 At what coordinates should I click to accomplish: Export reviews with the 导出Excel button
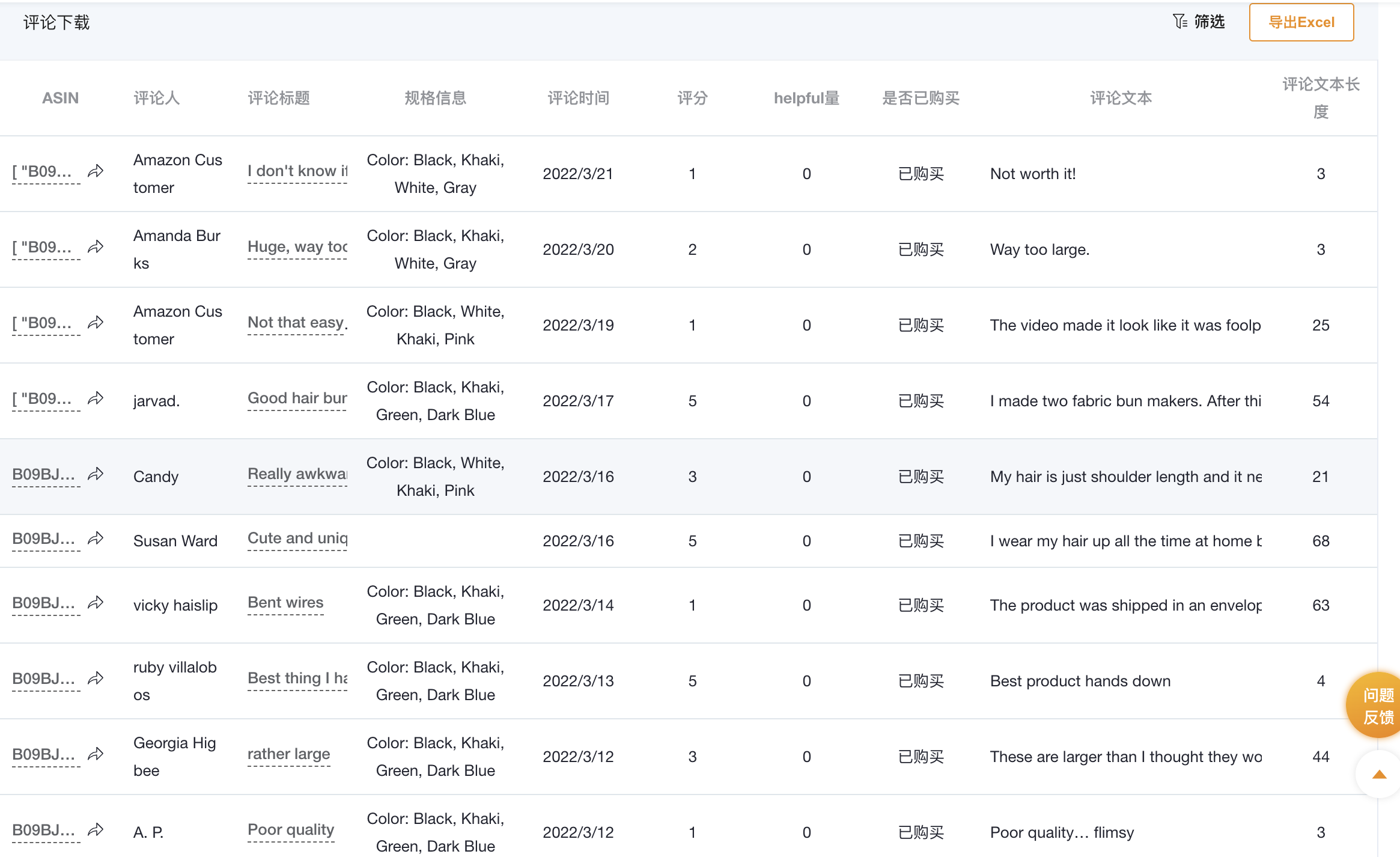coord(1301,22)
